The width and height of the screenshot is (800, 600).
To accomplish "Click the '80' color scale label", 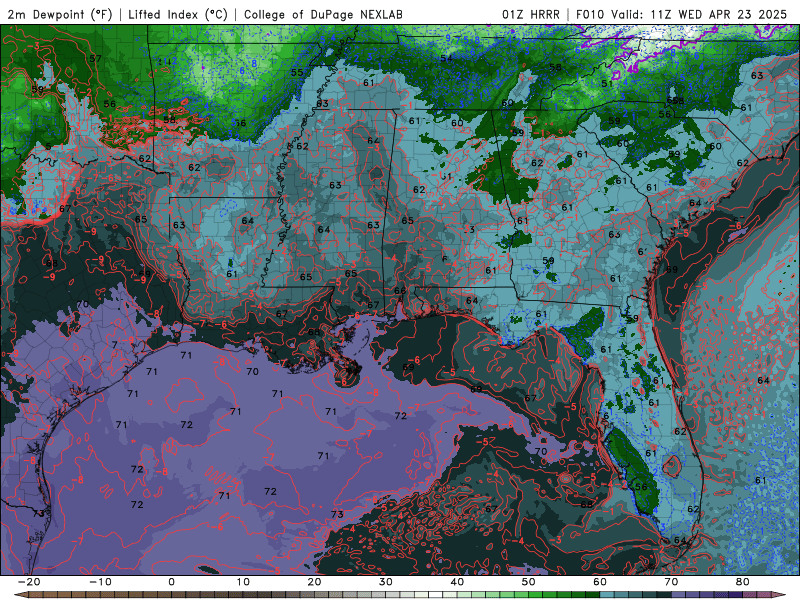I will (x=743, y=582).
